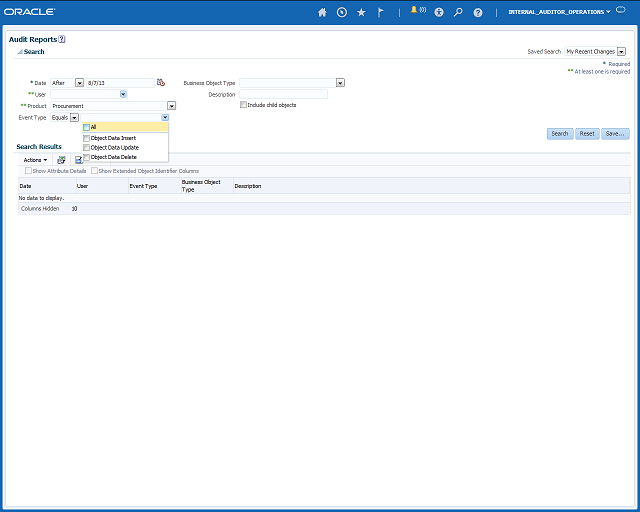Click the date field showing 8/7/13
This screenshot has height=512, width=640.
(120, 83)
